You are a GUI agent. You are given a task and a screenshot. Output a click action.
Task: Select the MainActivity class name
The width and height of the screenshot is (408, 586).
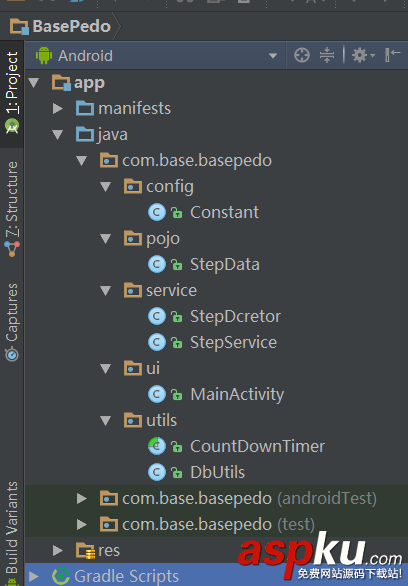tap(237, 394)
